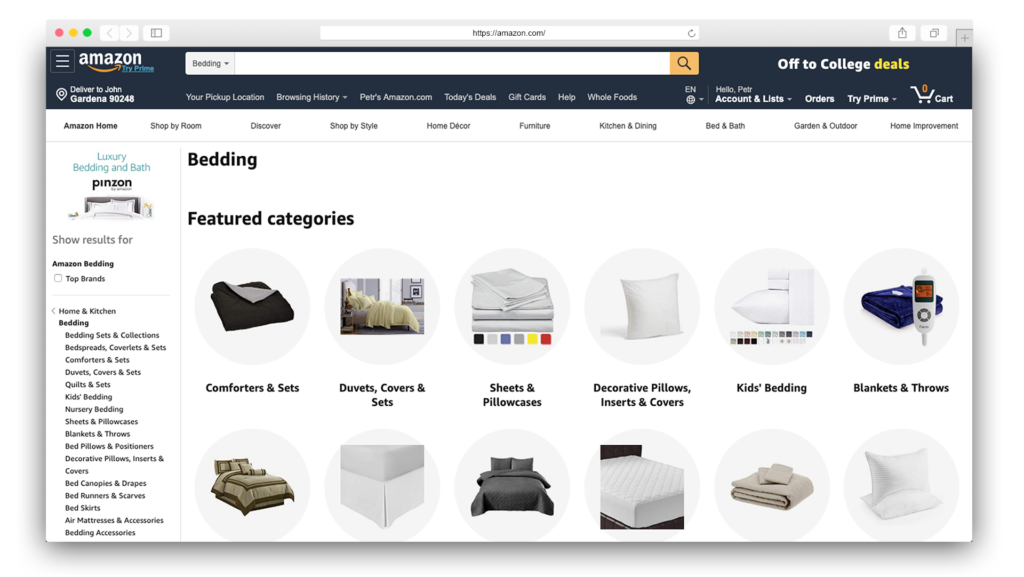Select the red sheet color swatch
The image size is (1024, 577).
pos(546,339)
